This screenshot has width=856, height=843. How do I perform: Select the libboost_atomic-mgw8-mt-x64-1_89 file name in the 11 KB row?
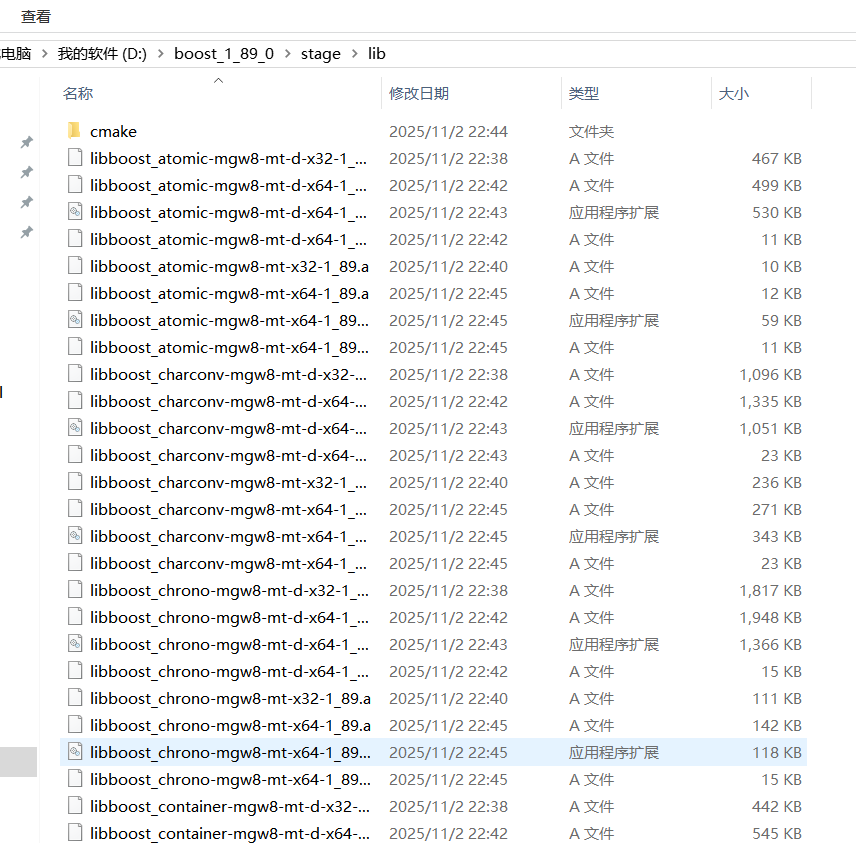click(x=230, y=348)
